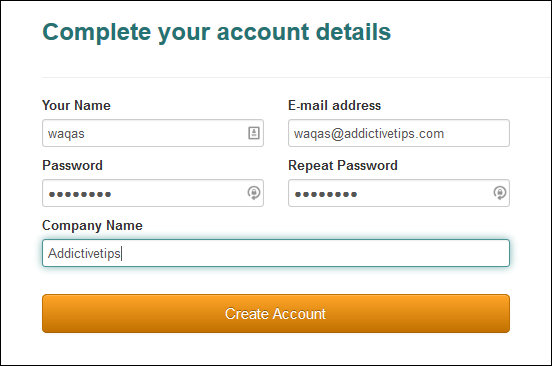Viewport: 552px width, 366px height.
Task: Click the Repeat Password label
Action: 343,166
